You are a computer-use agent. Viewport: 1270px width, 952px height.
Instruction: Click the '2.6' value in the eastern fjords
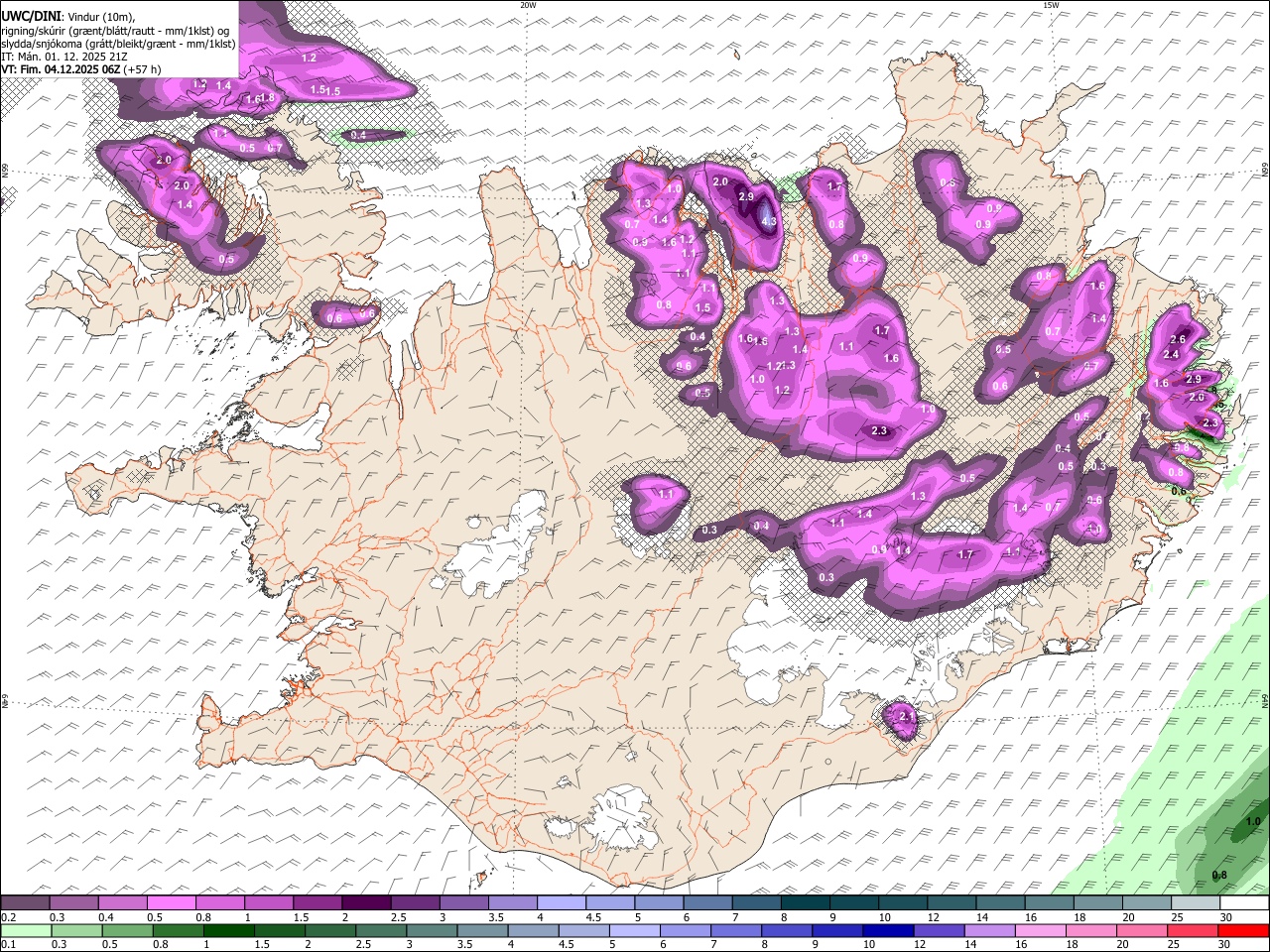(x=1178, y=340)
